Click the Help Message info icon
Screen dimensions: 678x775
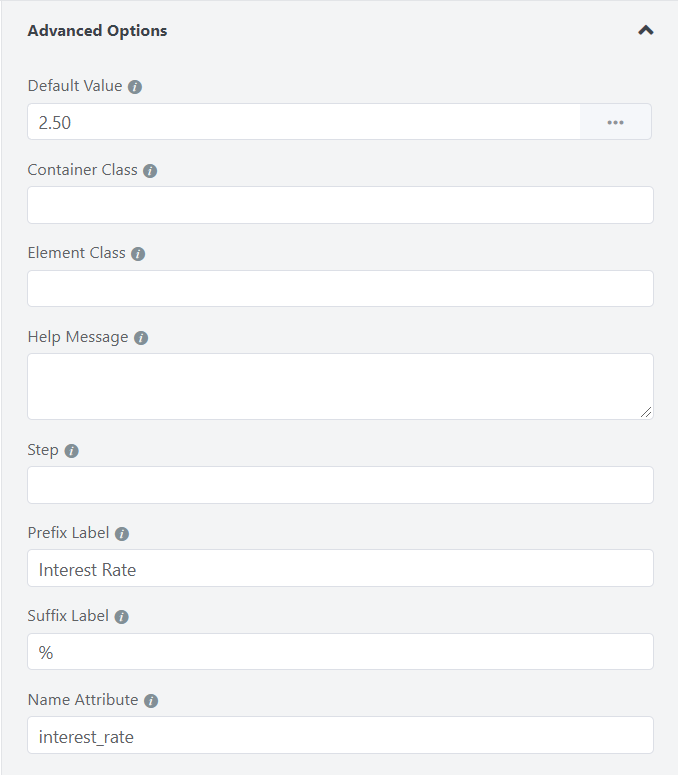click(x=141, y=338)
